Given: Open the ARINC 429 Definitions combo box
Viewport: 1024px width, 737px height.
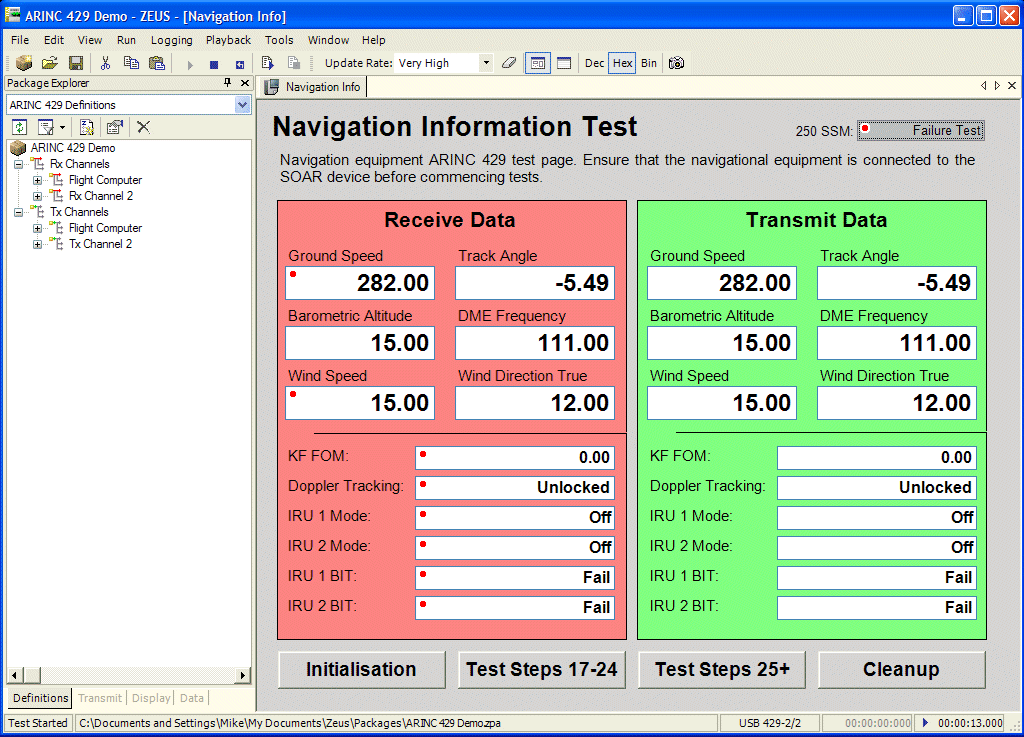Looking at the screenshot, I should 242,105.
